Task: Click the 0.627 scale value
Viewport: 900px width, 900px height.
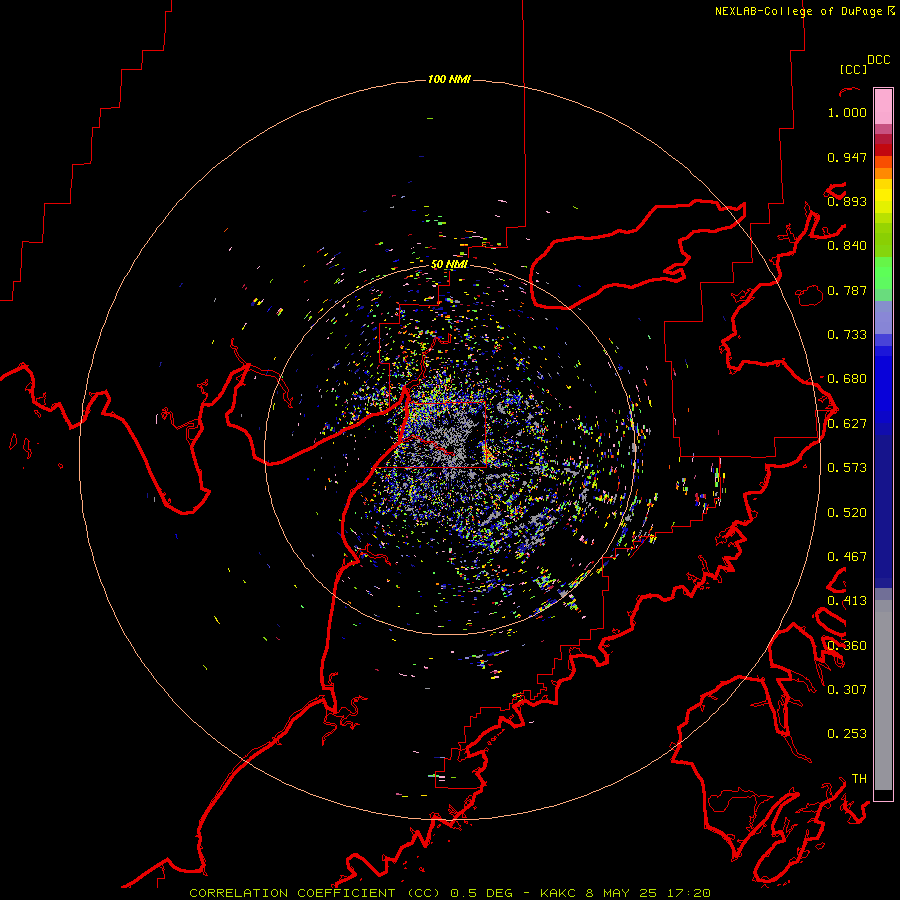Action: 847,424
